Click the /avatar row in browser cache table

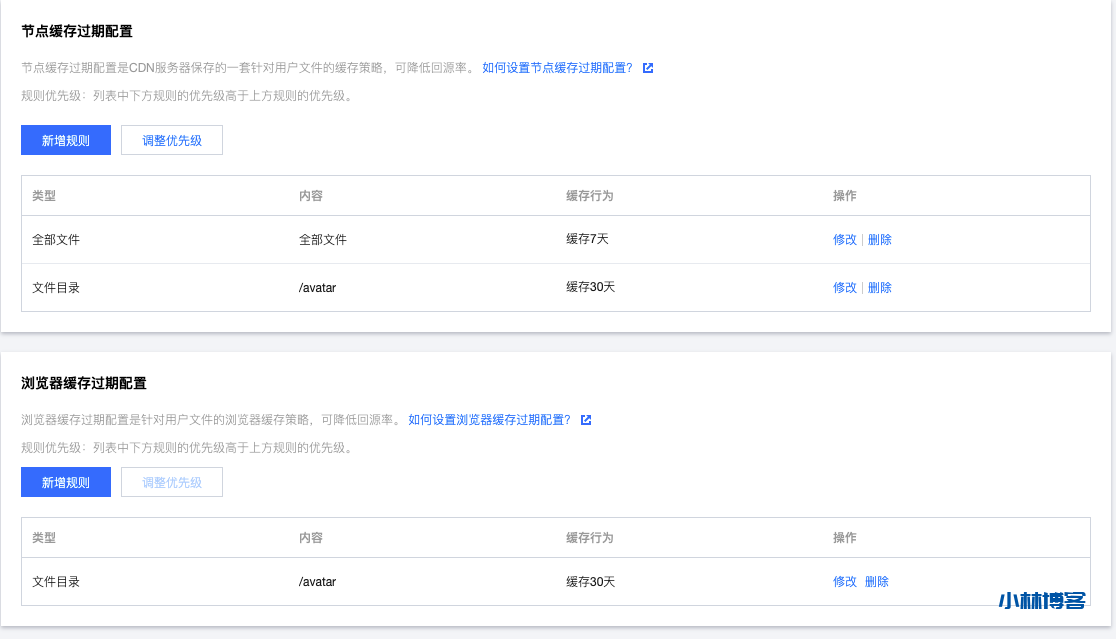click(400, 581)
